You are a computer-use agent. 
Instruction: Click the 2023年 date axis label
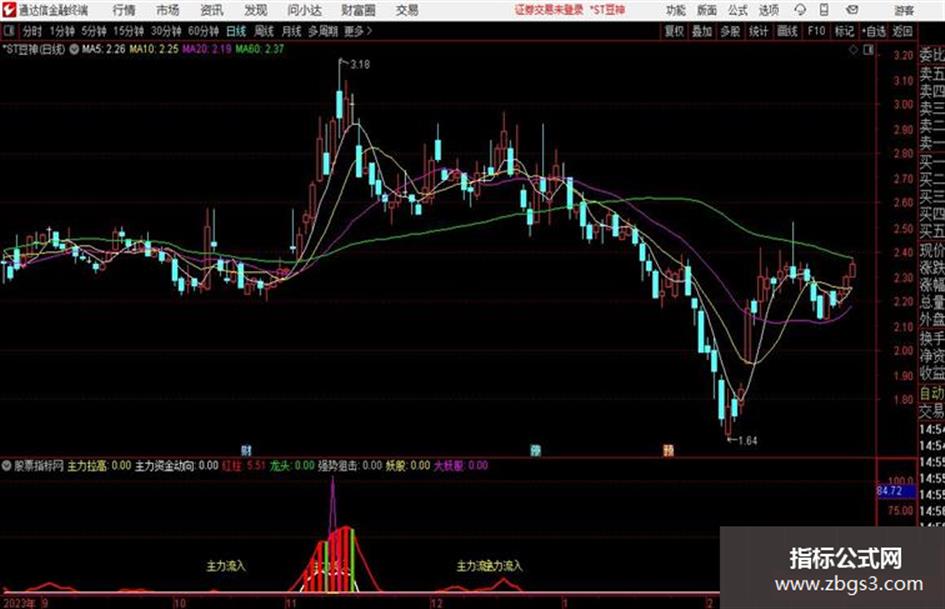[x=19, y=603]
